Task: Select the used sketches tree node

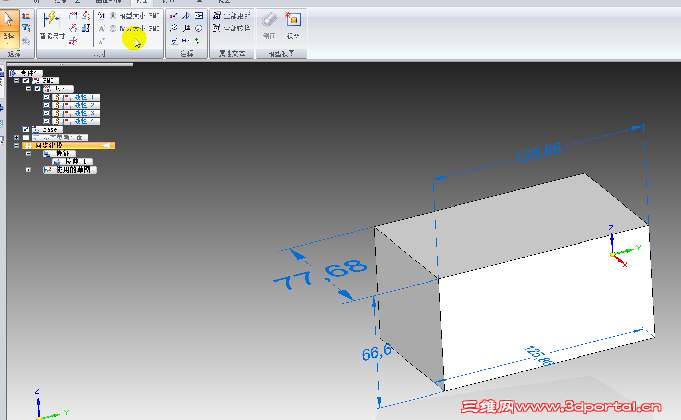Action: pyautogui.click(x=69, y=170)
